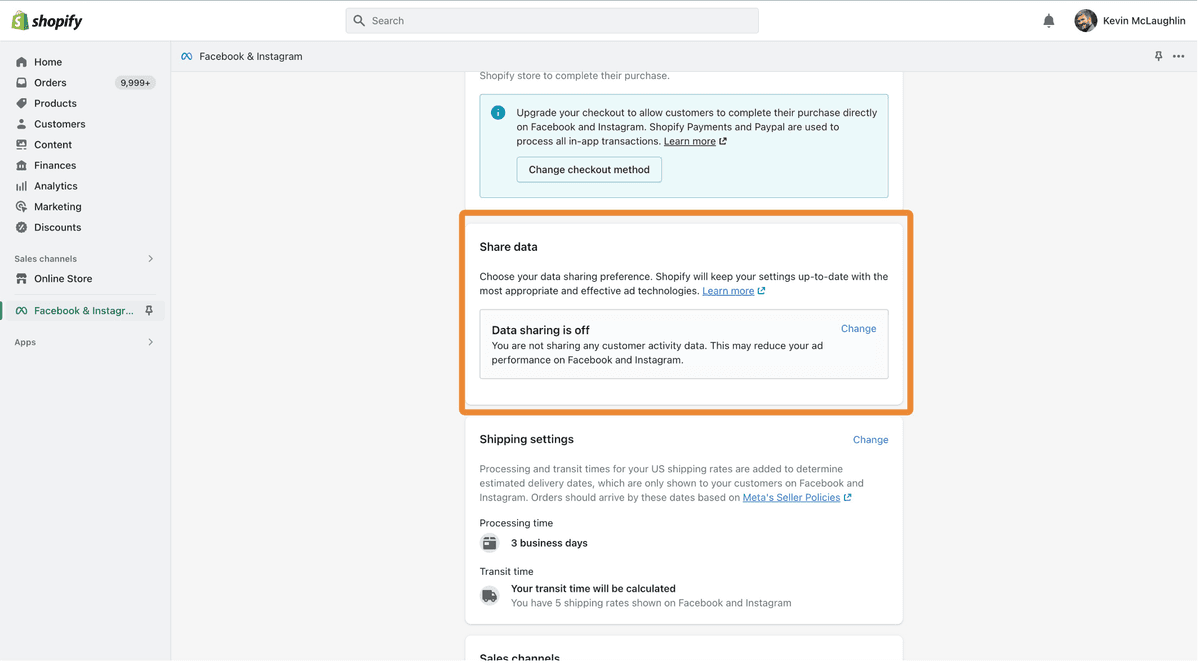Click the search magnifier icon
Viewport: 1200px width, 664px height.
click(x=360, y=21)
